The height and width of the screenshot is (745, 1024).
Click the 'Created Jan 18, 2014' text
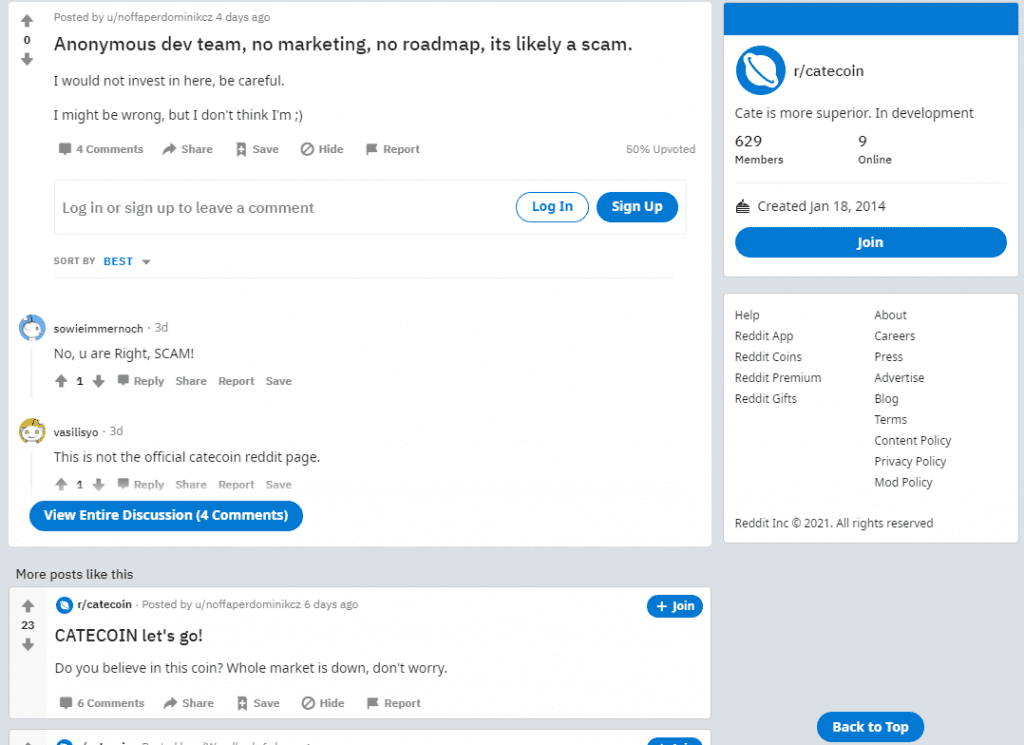point(821,206)
